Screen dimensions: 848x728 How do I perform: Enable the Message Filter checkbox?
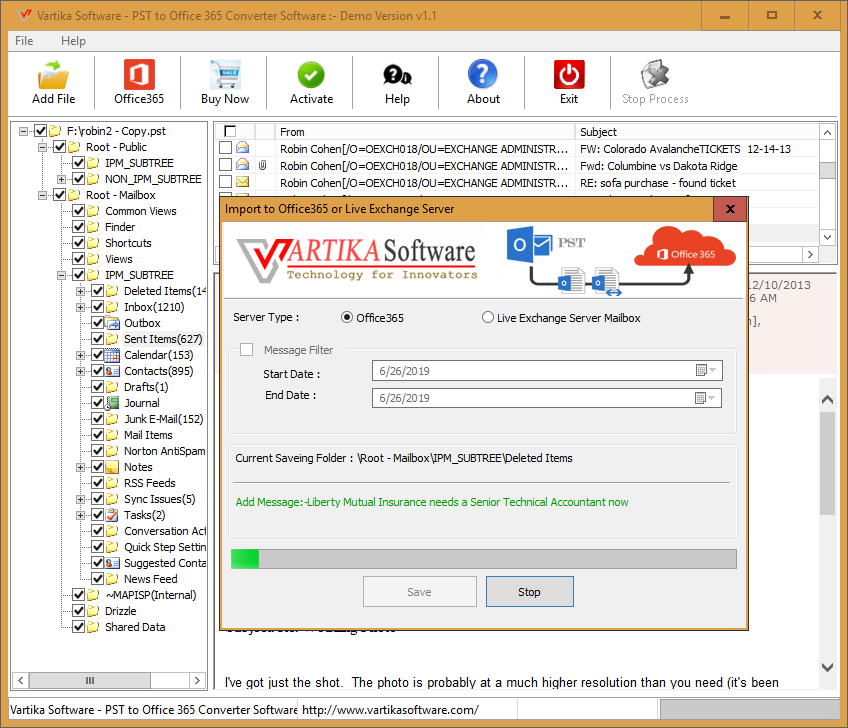[247, 350]
